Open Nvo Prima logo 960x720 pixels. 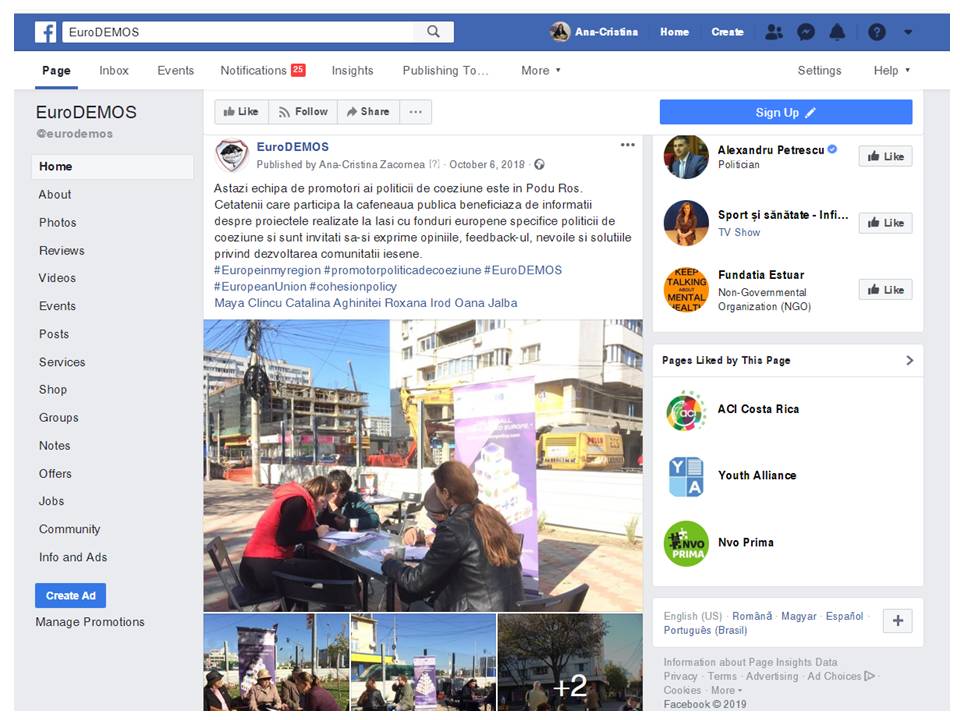[686, 544]
